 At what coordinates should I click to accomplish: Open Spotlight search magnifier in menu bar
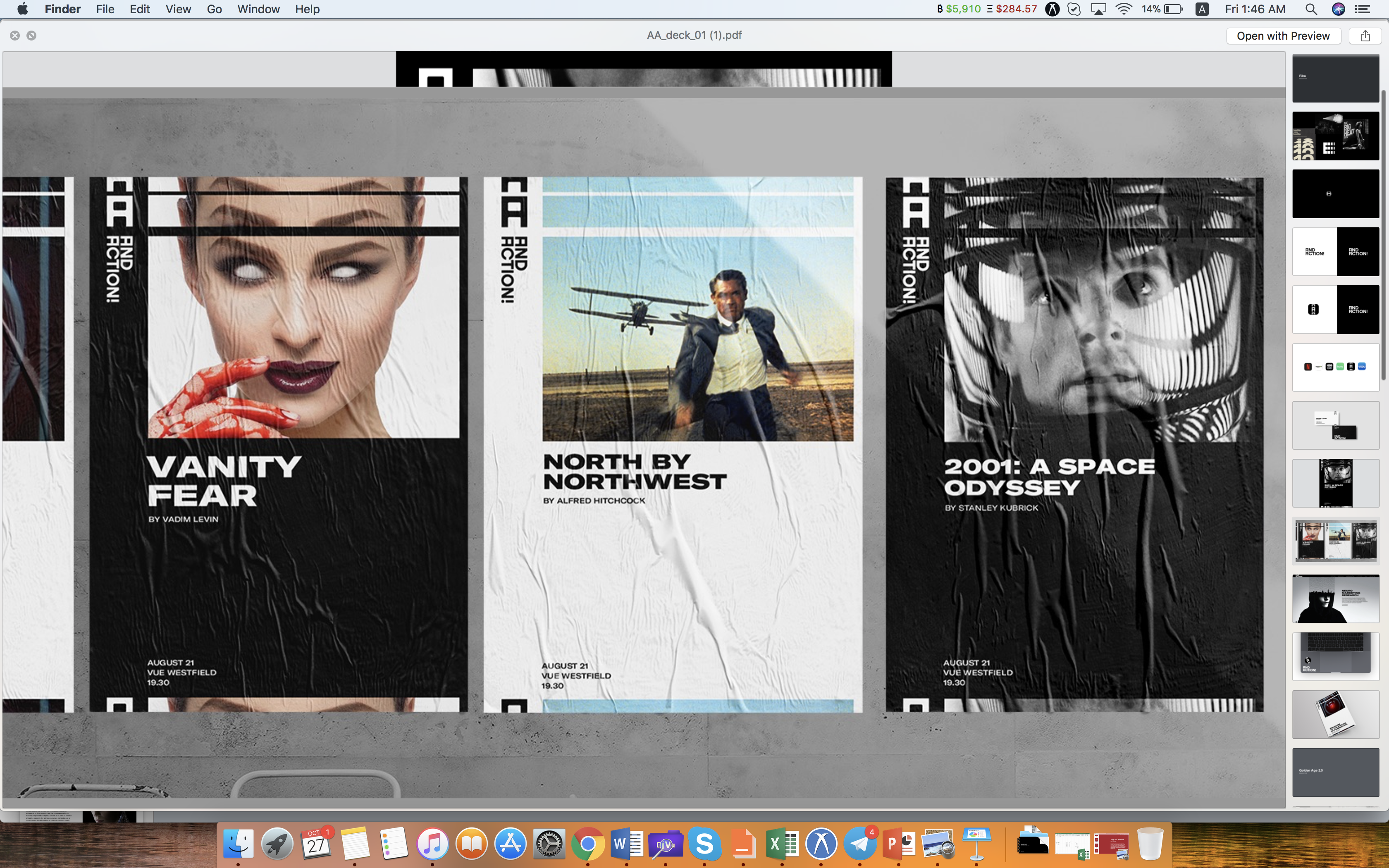tap(1311, 9)
